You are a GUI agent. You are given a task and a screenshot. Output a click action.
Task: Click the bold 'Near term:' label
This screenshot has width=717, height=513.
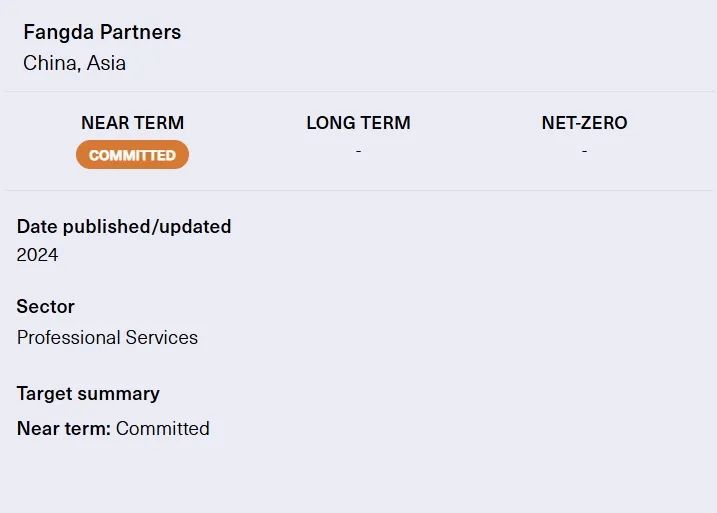pyautogui.click(x=63, y=428)
